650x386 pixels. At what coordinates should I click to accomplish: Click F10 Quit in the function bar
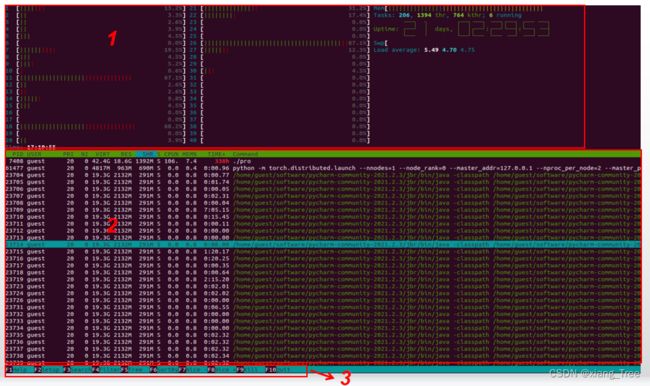[x=279, y=369]
